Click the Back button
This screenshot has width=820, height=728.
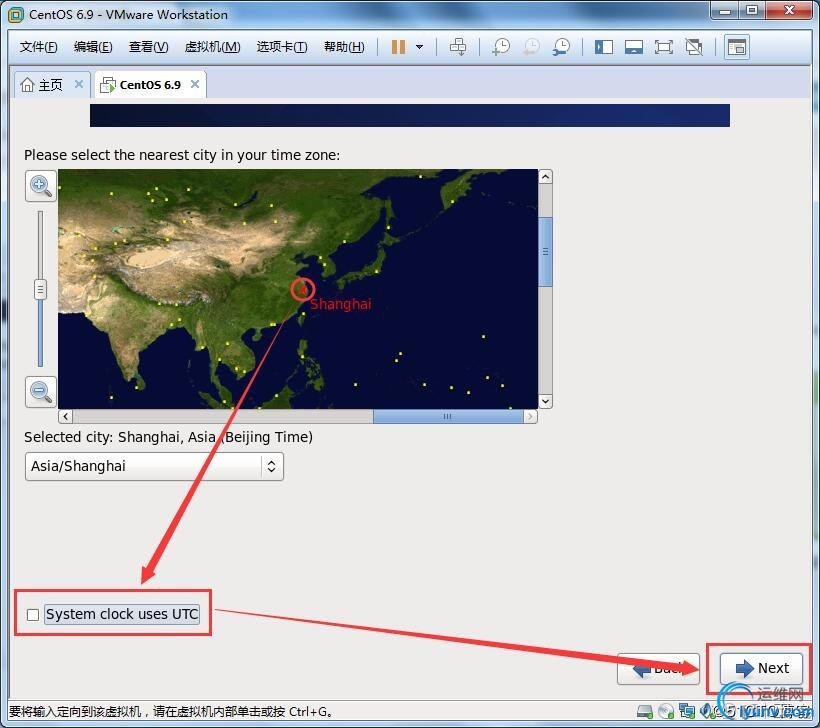tap(658, 668)
